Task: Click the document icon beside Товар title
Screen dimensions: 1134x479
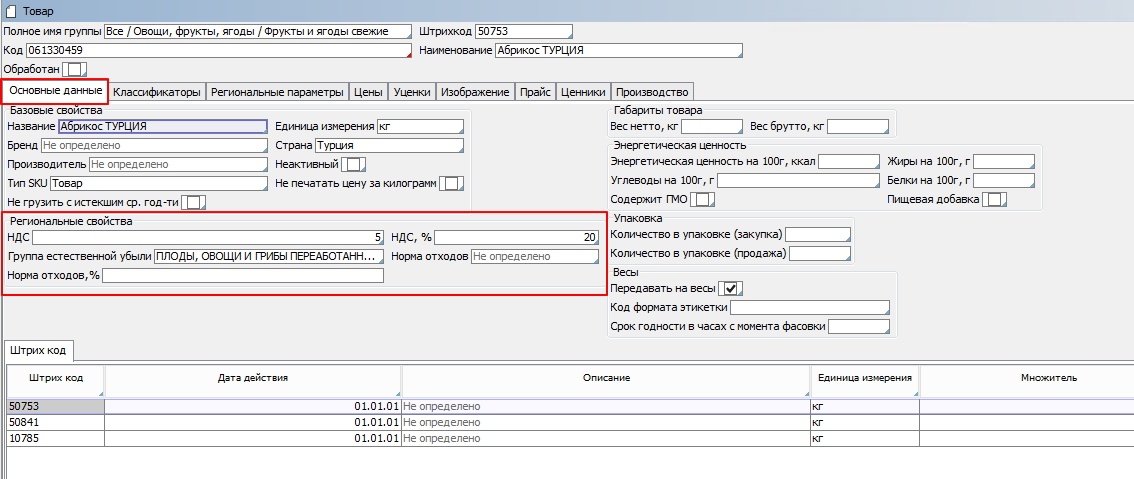Action: pyautogui.click(x=10, y=10)
